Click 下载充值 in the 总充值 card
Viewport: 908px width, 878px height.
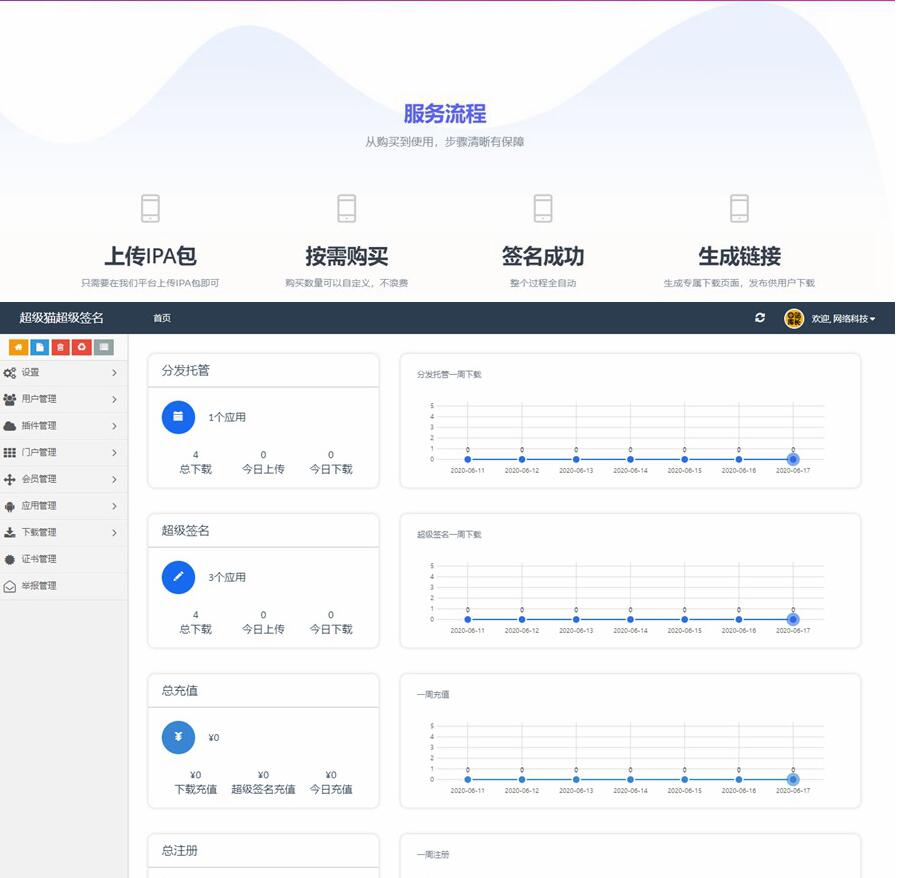click(196, 789)
